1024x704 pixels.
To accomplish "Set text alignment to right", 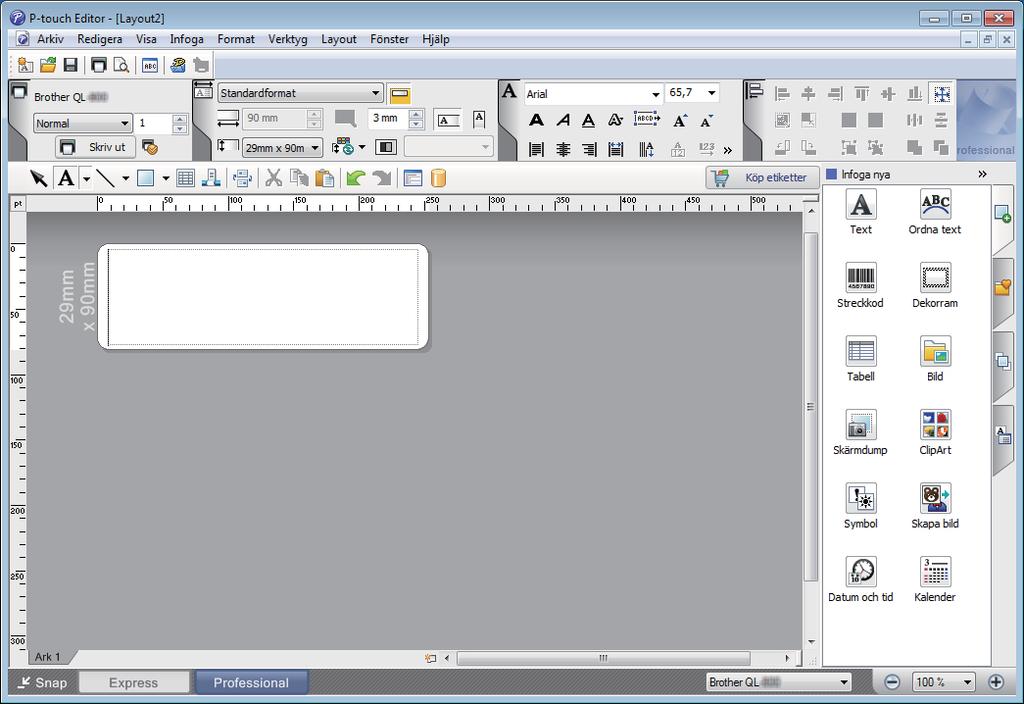I will point(589,150).
